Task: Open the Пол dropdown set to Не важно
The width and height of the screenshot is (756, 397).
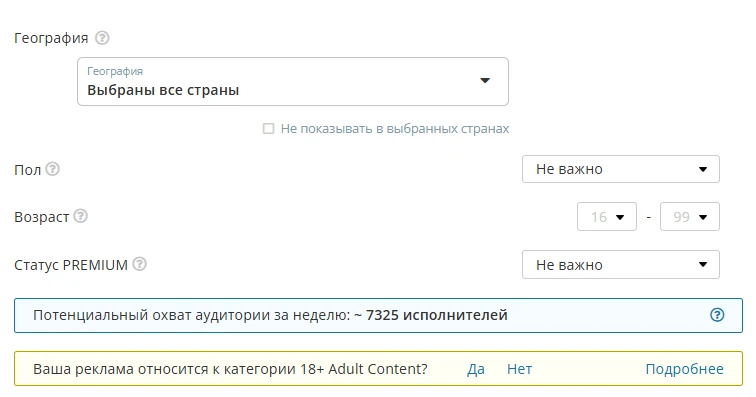Action: point(621,169)
